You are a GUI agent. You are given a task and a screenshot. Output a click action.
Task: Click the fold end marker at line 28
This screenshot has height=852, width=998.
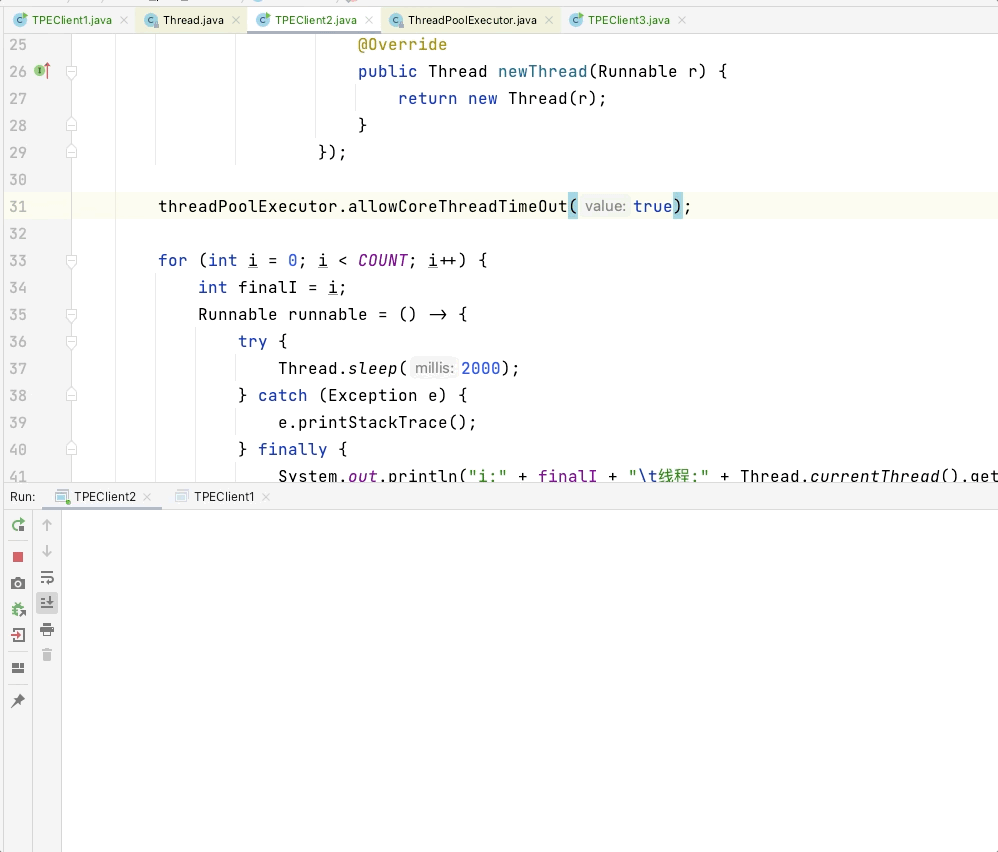coord(71,125)
